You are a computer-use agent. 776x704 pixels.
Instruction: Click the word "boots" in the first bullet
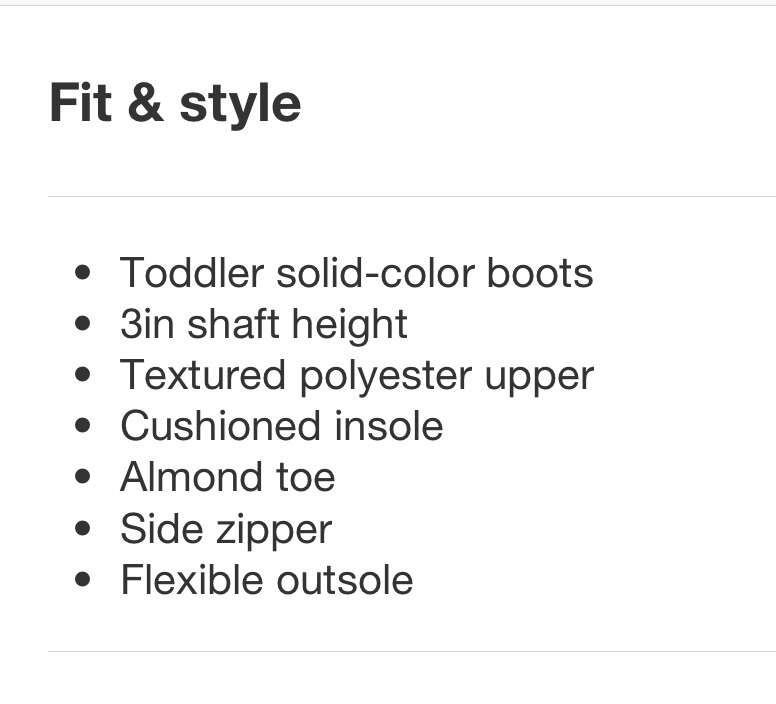(540, 273)
